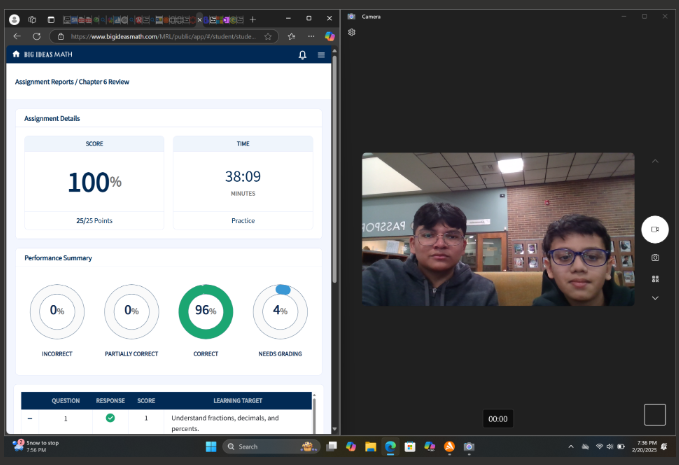
Task: Move down in Camera mode list
Action: (x=655, y=298)
